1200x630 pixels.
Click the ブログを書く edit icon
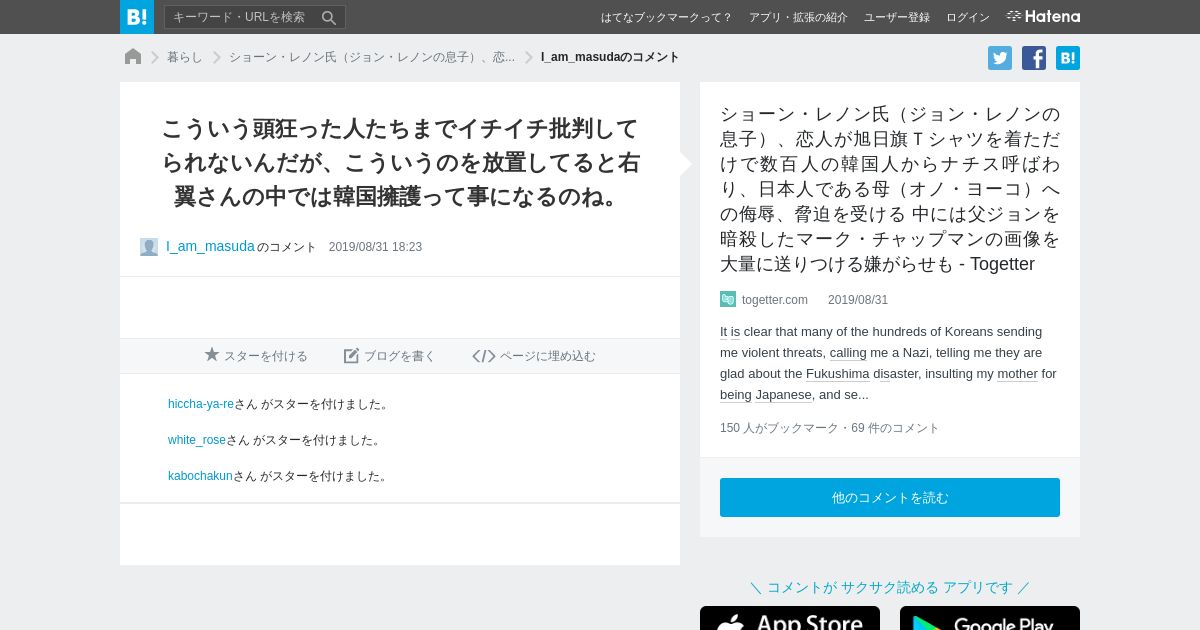(x=351, y=356)
